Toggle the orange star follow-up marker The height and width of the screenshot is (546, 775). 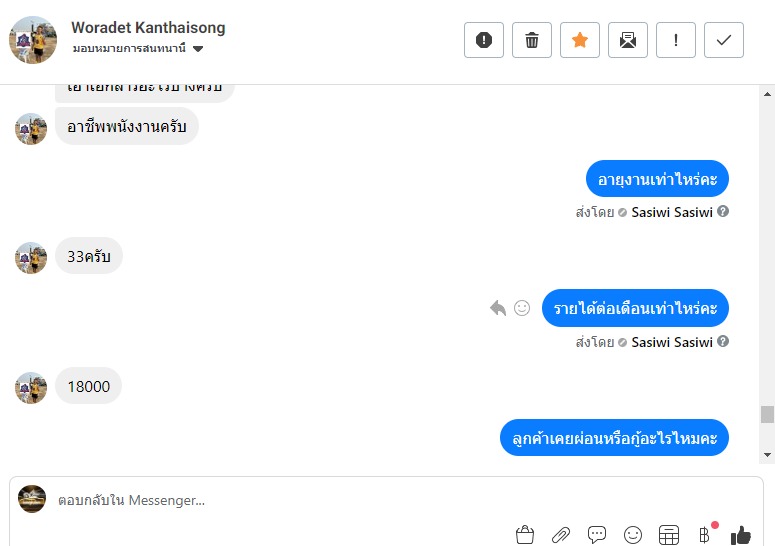coord(580,40)
